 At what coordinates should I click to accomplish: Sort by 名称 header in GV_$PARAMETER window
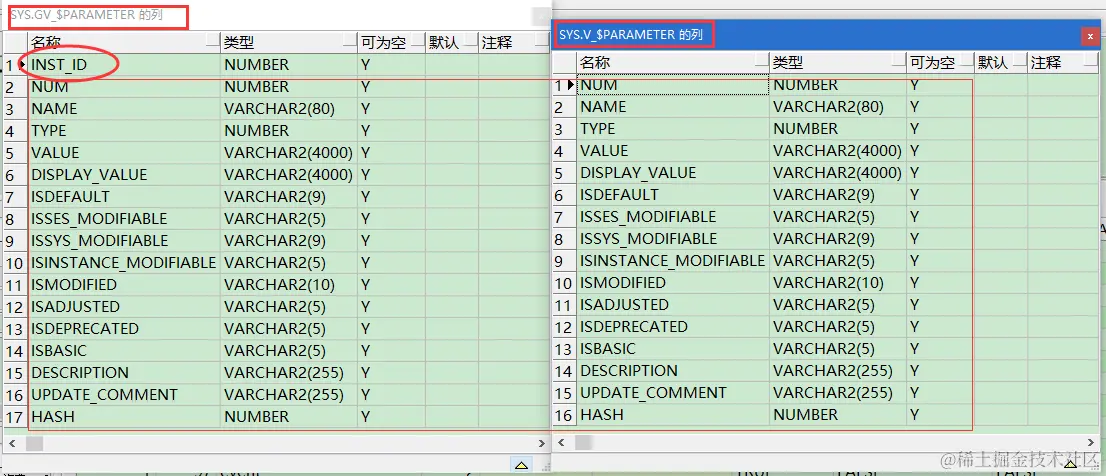124,42
